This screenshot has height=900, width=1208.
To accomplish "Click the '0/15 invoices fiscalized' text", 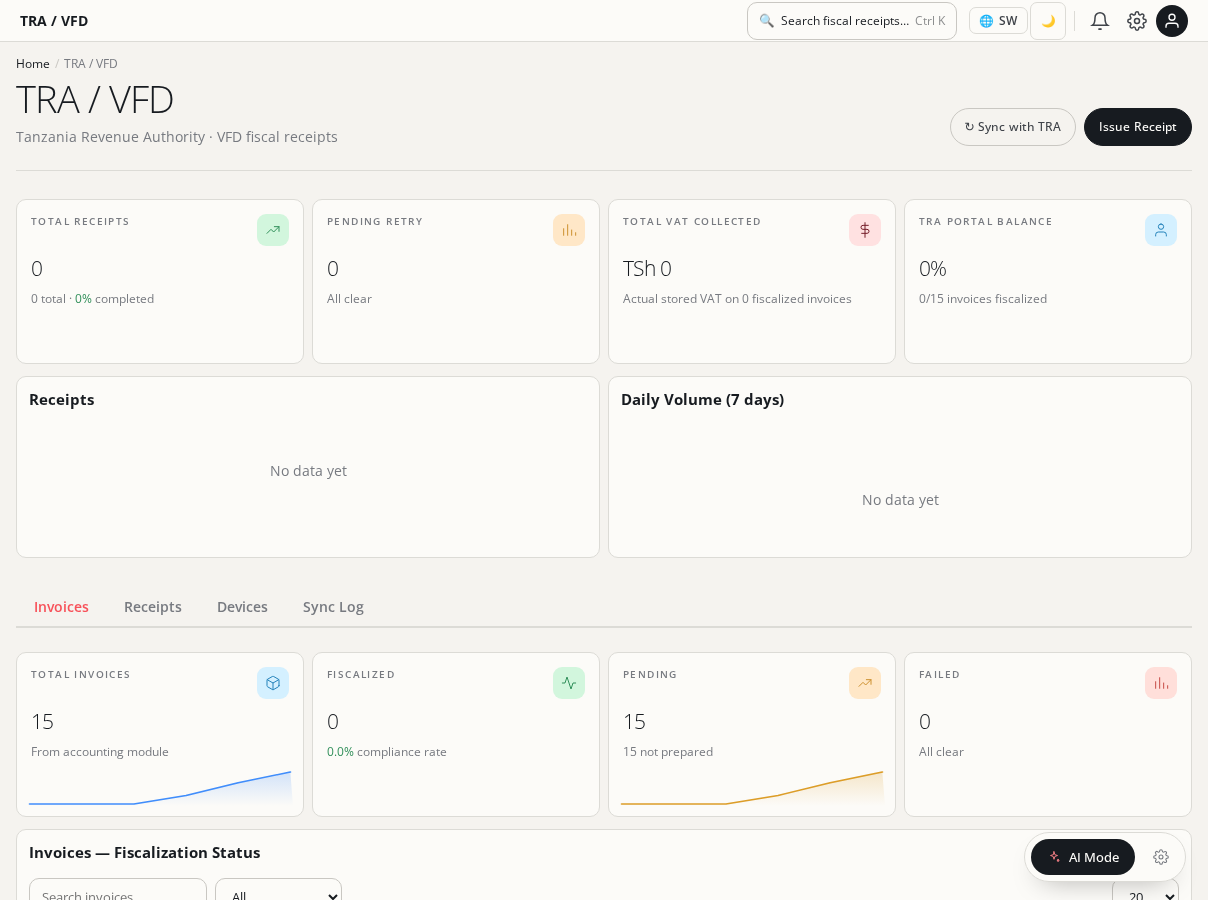I will [983, 299].
